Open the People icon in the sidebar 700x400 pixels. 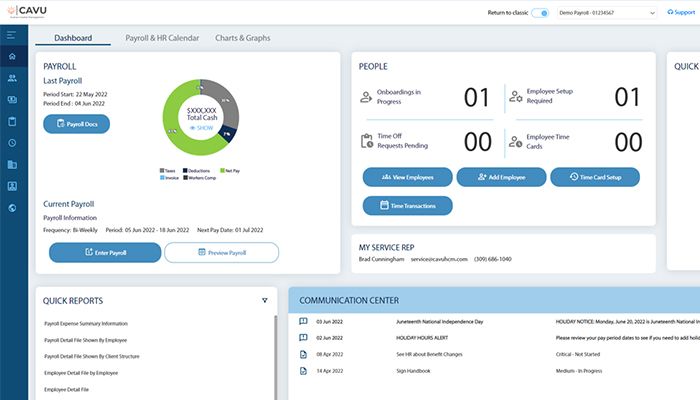pos(11,78)
